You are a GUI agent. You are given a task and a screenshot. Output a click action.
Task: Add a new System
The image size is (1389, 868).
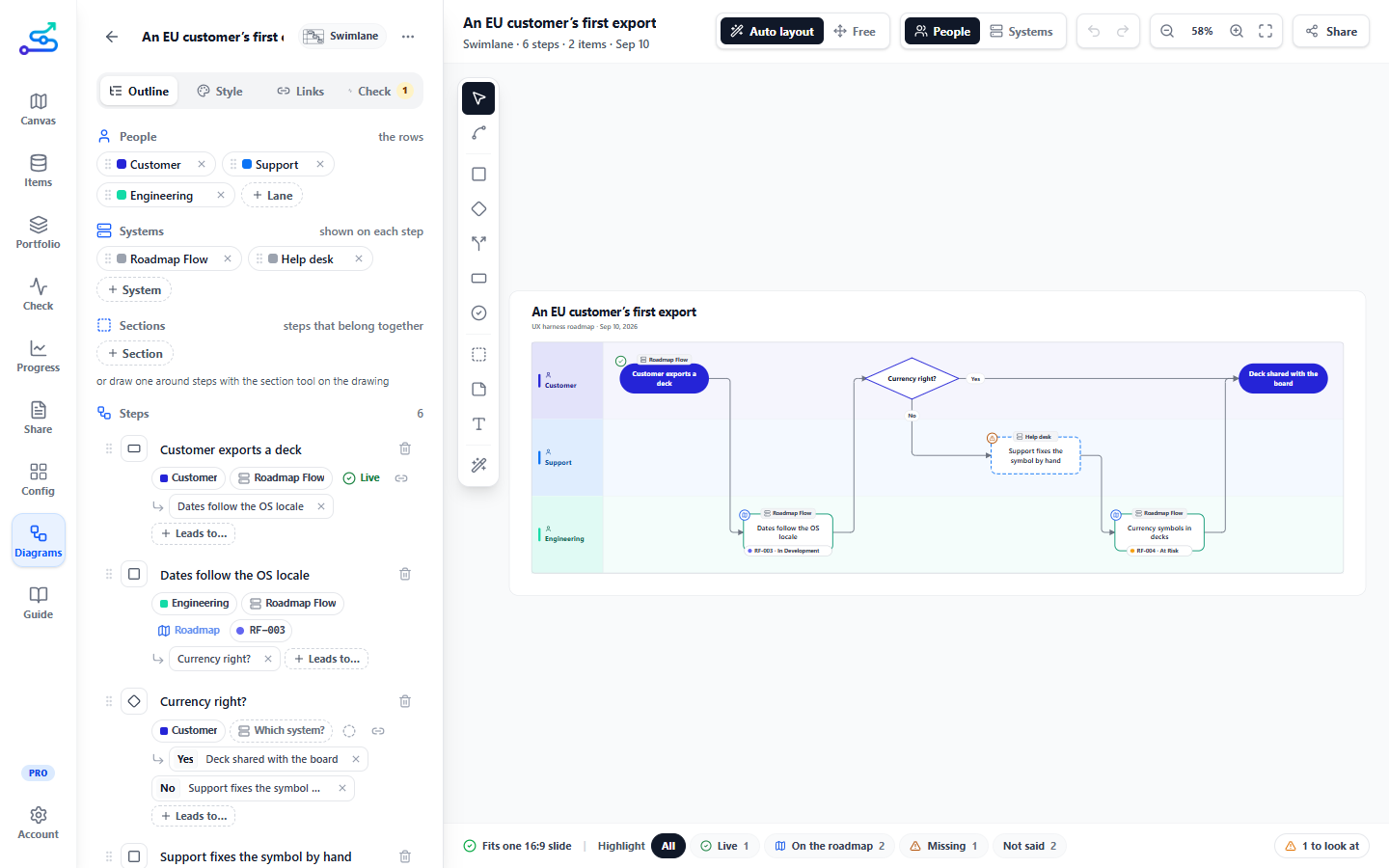(x=134, y=290)
